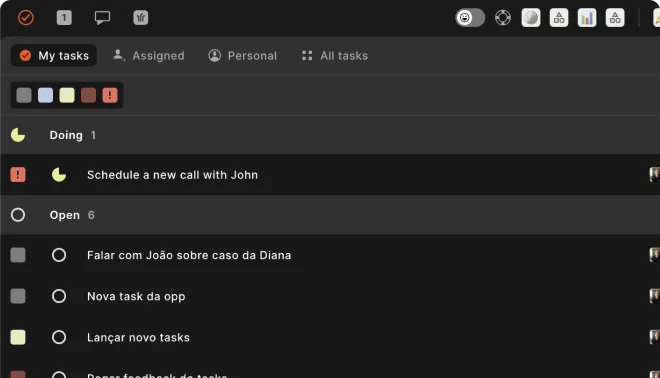Image resolution: width=660 pixels, height=378 pixels.
Task: Click gray priority square on Nova task da opp
Action: pyautogui.click(x=18, y=296)
